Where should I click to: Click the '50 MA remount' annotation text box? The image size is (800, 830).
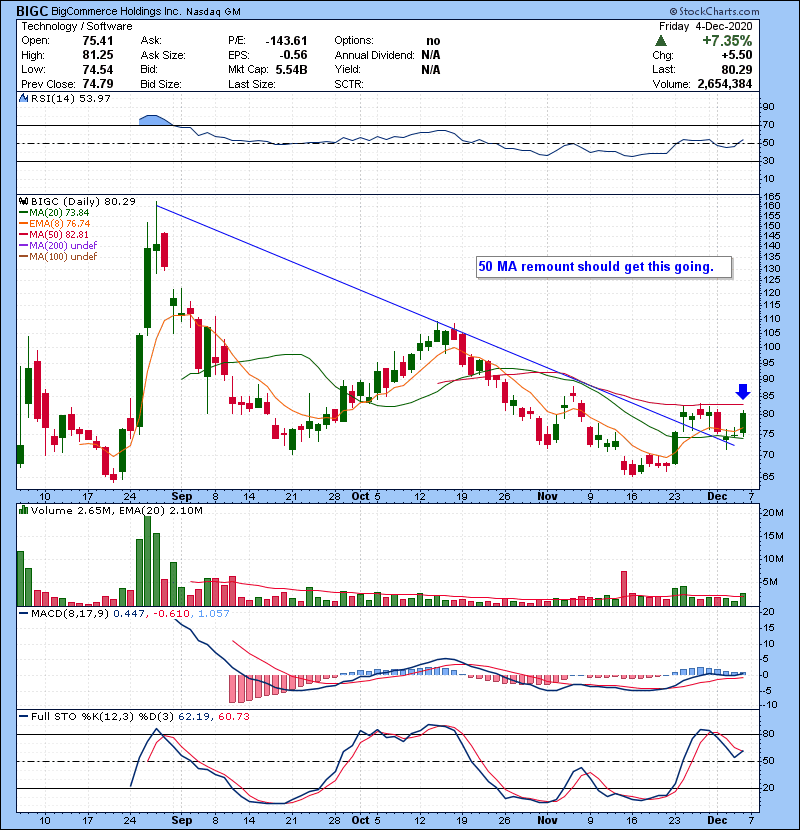point(604,267)
